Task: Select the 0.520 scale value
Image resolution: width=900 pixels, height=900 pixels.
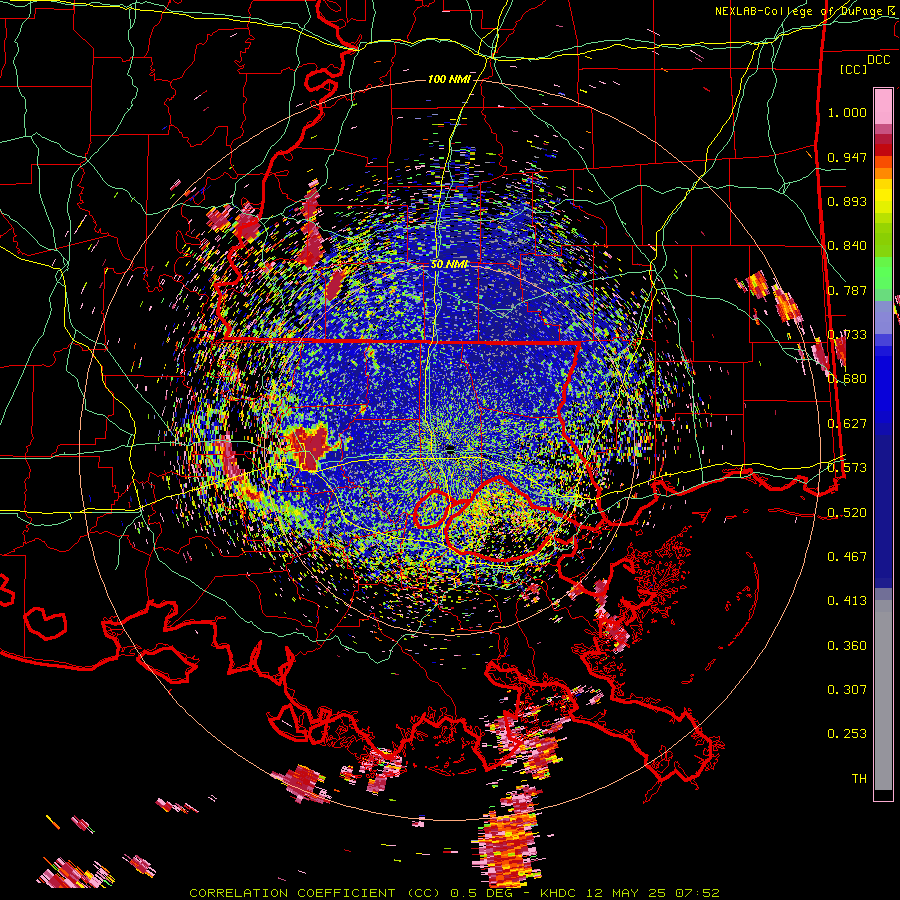Action: (x=847, y=512)
